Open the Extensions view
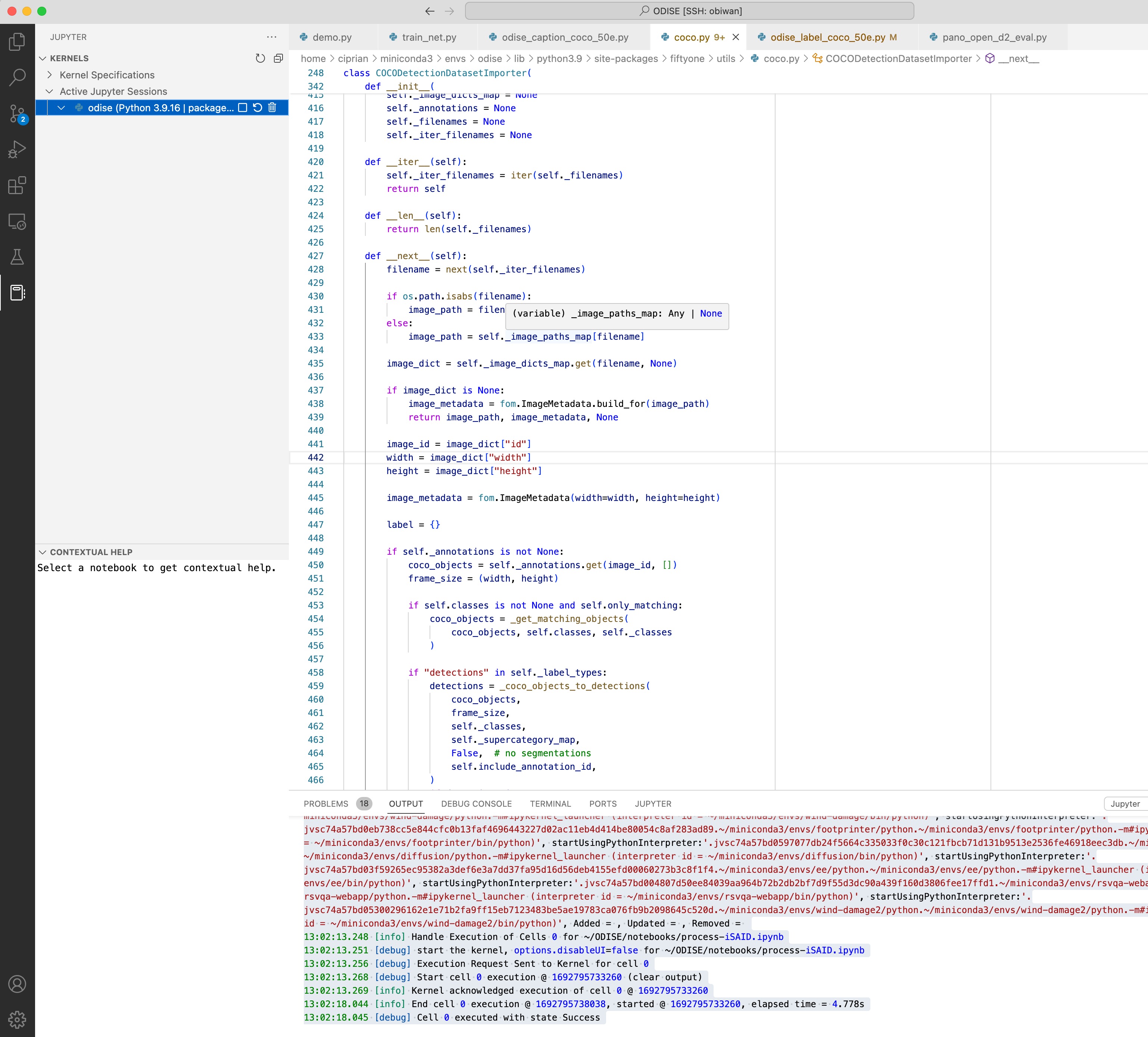 [x=17, y=186]
